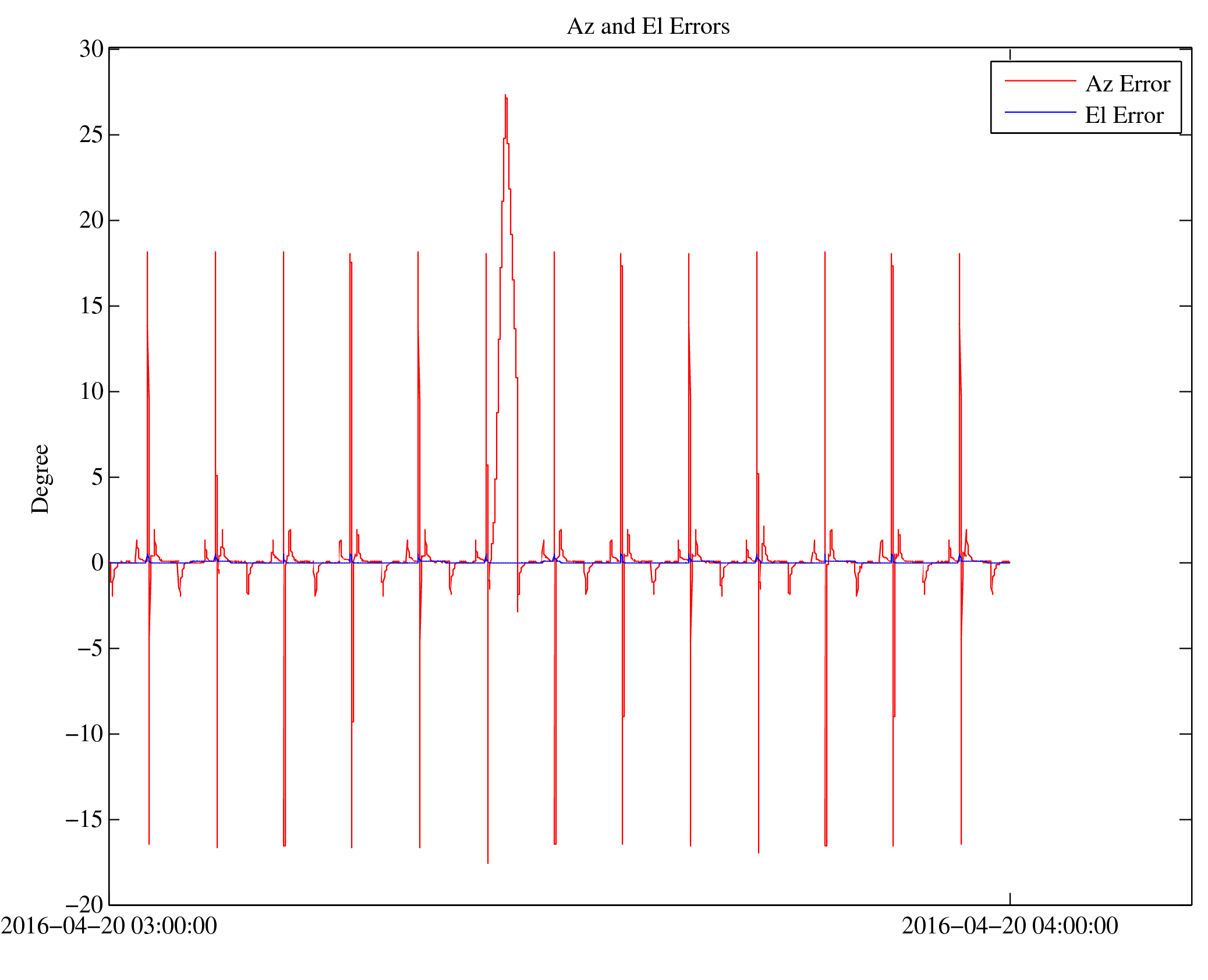
Task: Click the y-axis tick label 15
Action: coord(91,306)
